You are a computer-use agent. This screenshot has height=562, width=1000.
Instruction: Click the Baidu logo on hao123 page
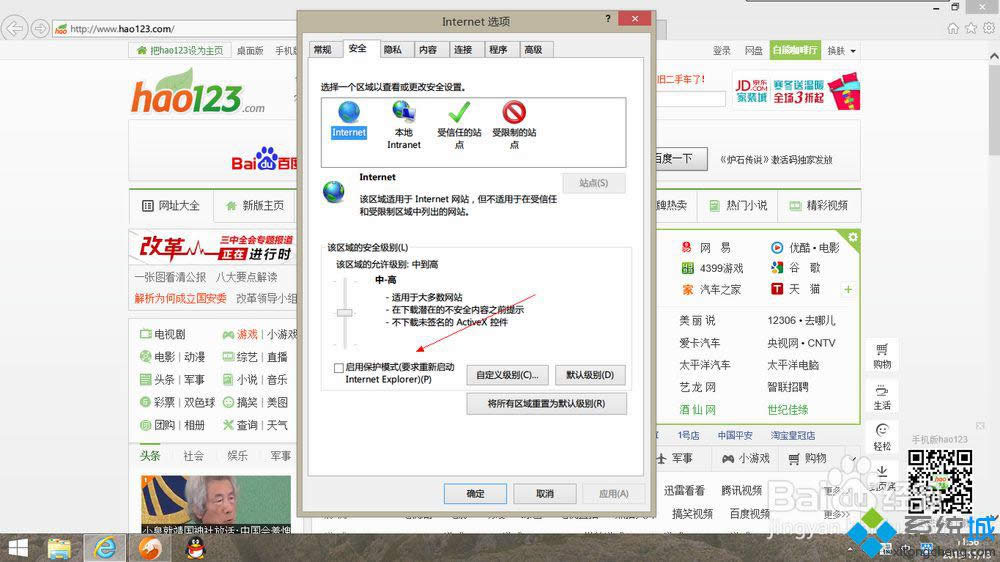pos(264,160)
